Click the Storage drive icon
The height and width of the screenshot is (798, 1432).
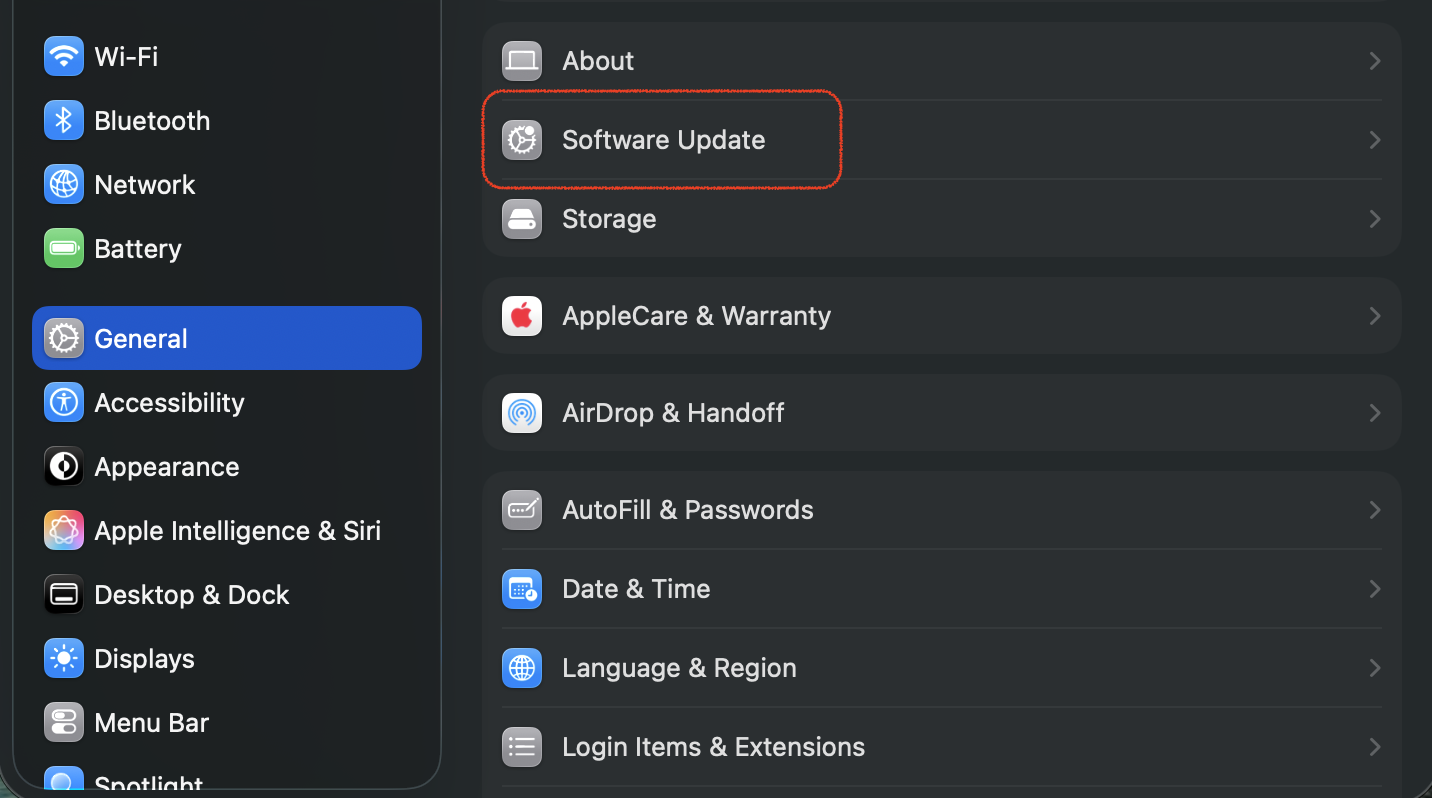(522, 219)
